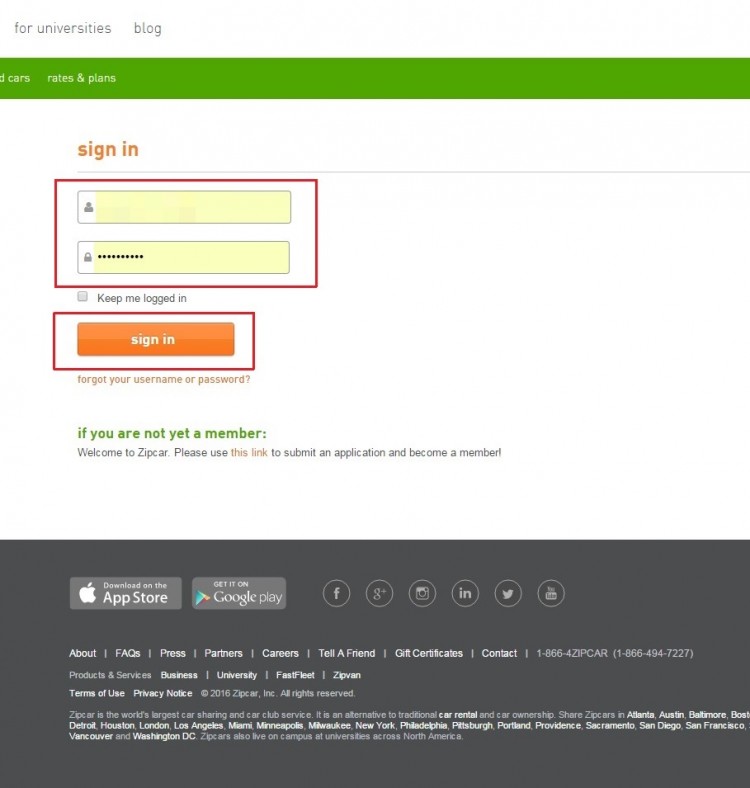
Task: Open the Business products link
Action: [179, 675]
